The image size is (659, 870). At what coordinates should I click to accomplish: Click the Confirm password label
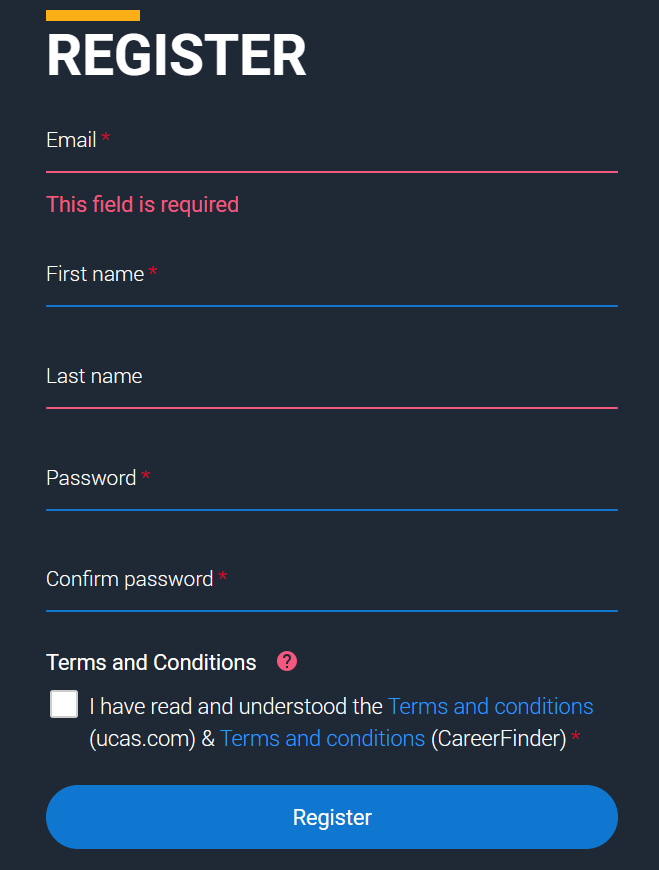pos(130,579)
